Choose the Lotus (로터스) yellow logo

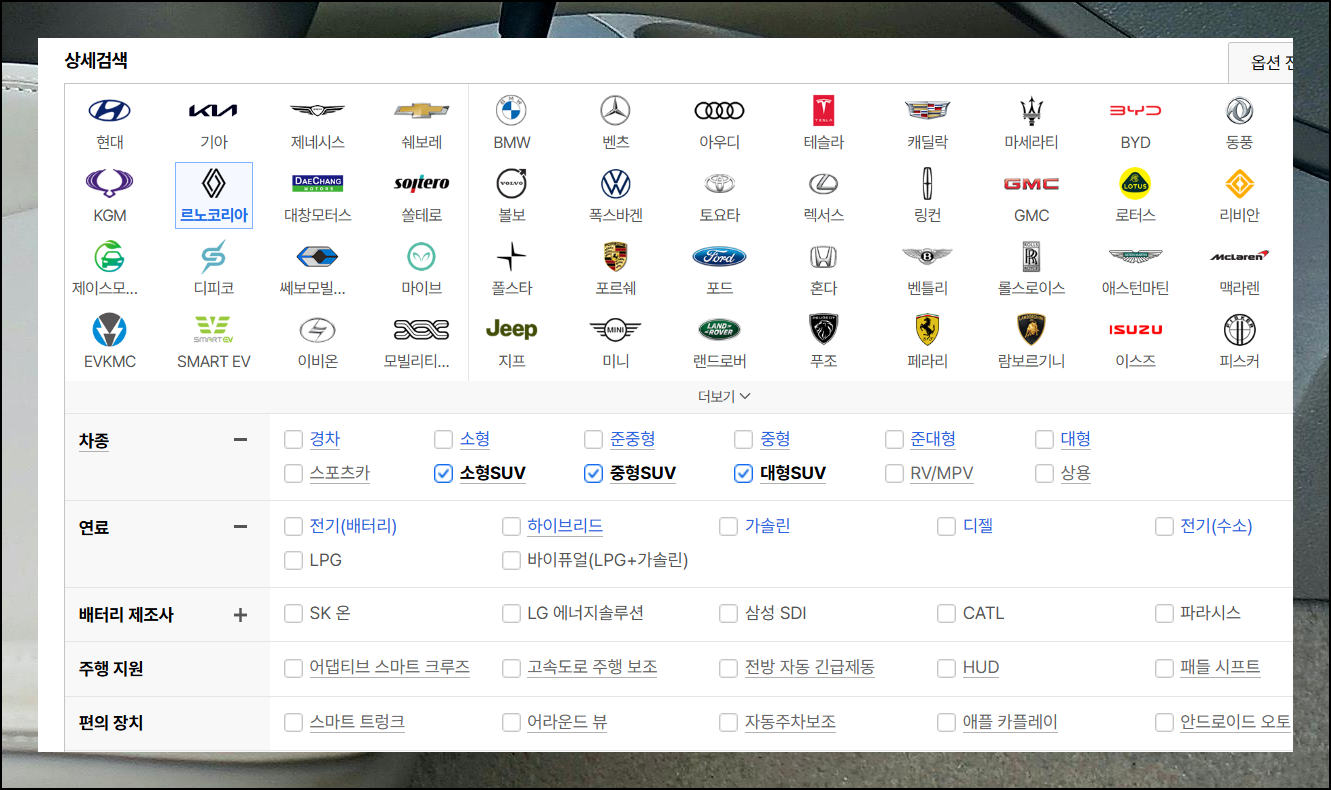[x=1136, y=184]
